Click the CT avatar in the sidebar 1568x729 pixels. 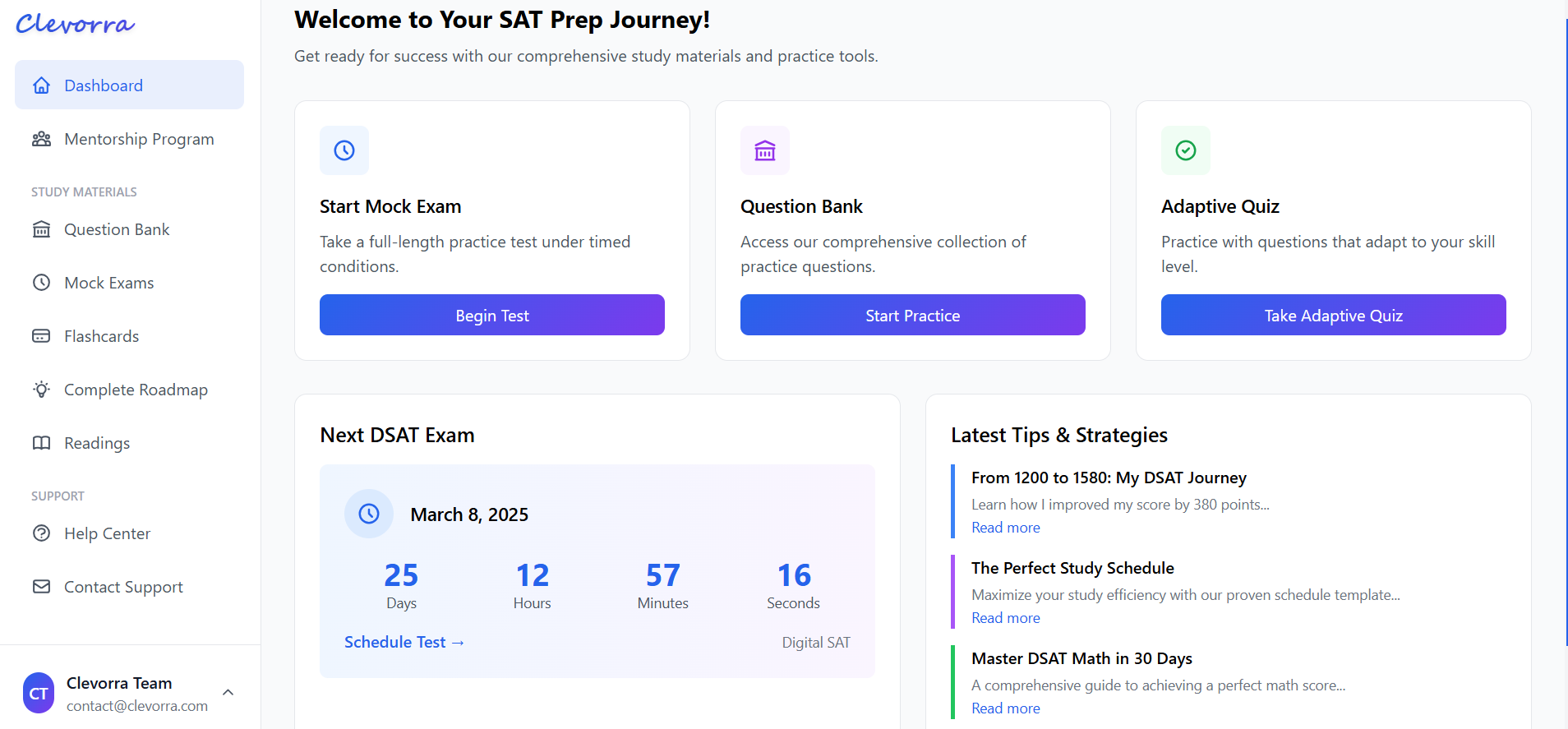pyautogui.click(x=39, y=694)
